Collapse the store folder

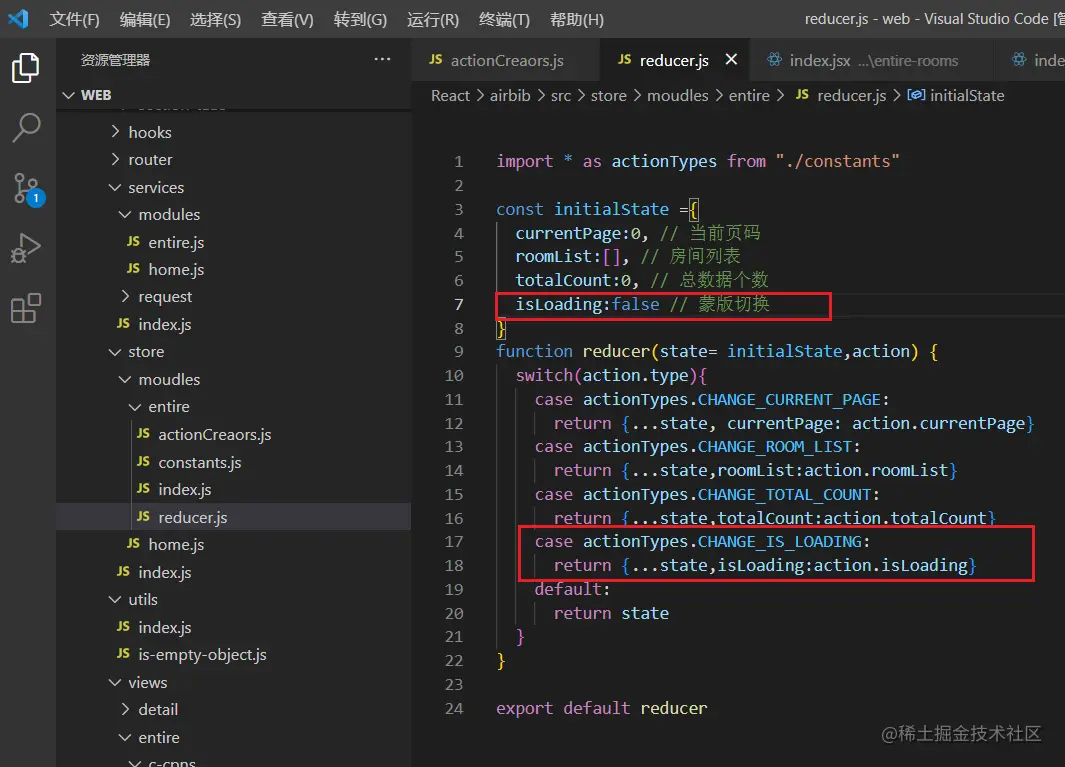115,351
